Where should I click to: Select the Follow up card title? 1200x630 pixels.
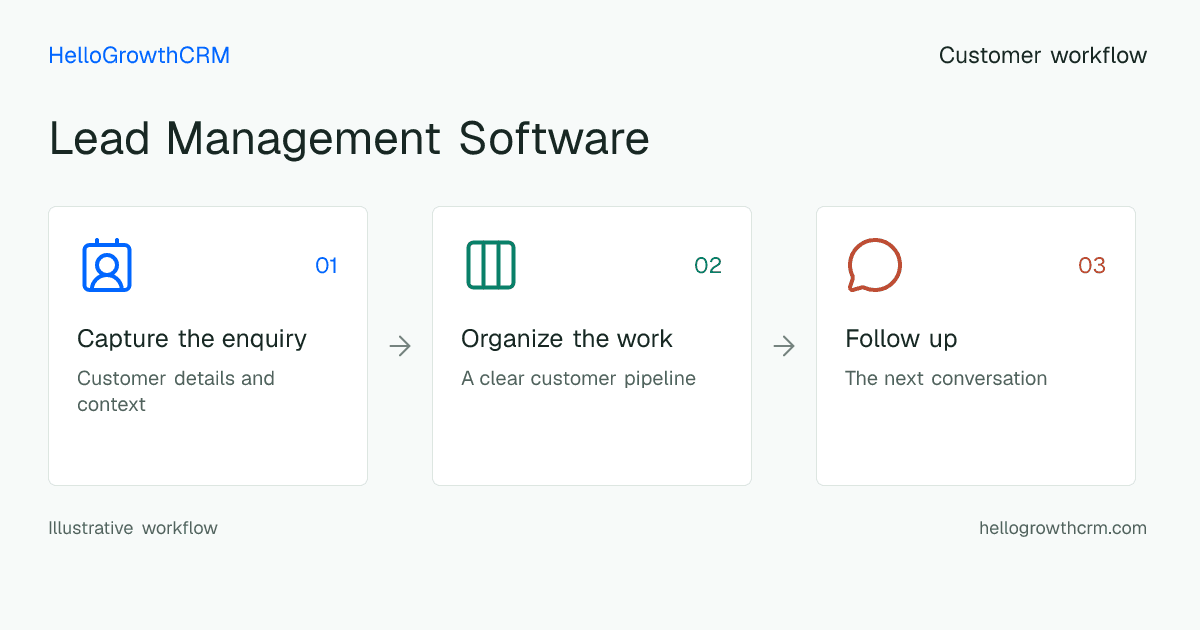(901, 339)
